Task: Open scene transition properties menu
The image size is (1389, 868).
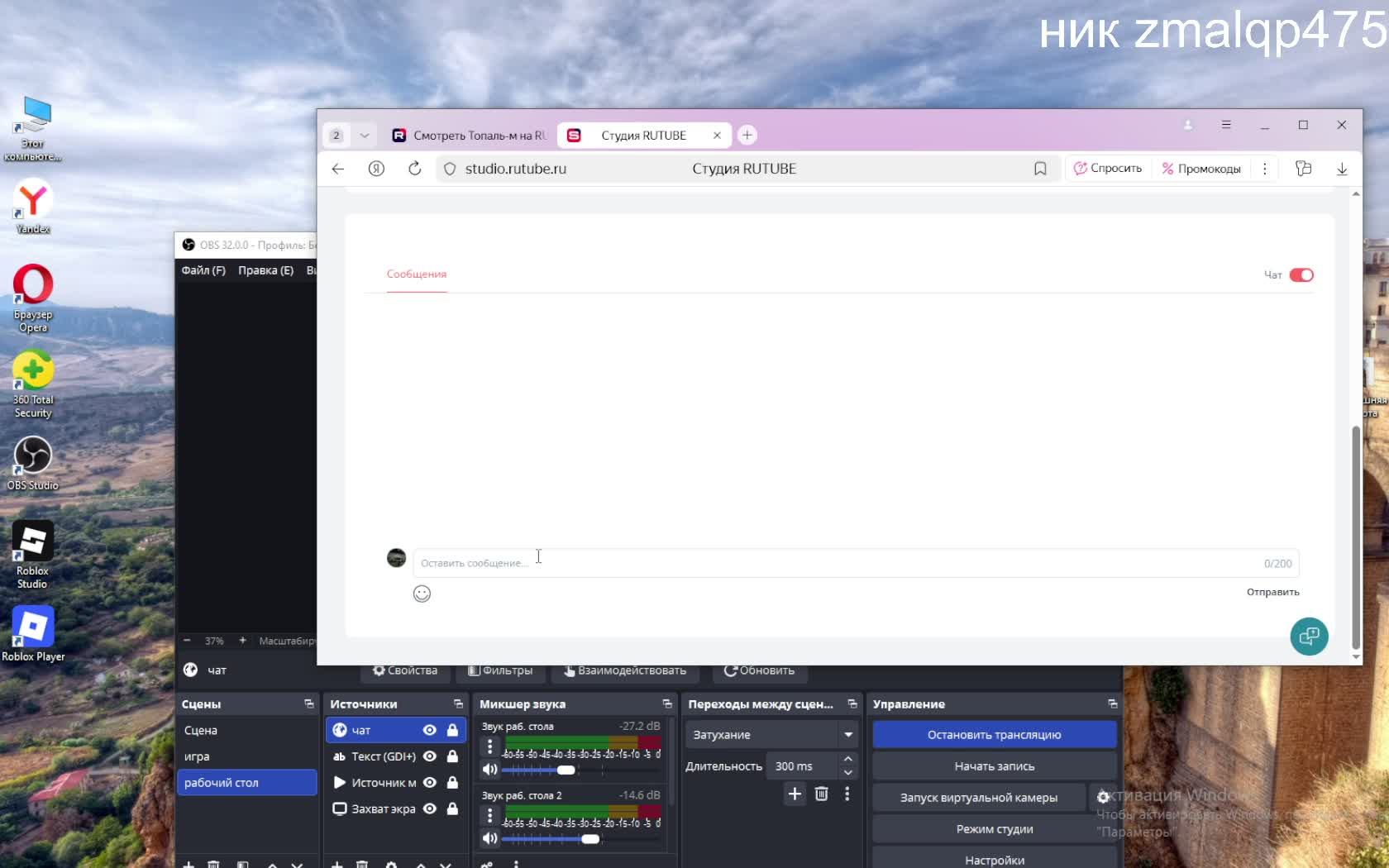Action: pyautogui.click(x=847, y=794)
